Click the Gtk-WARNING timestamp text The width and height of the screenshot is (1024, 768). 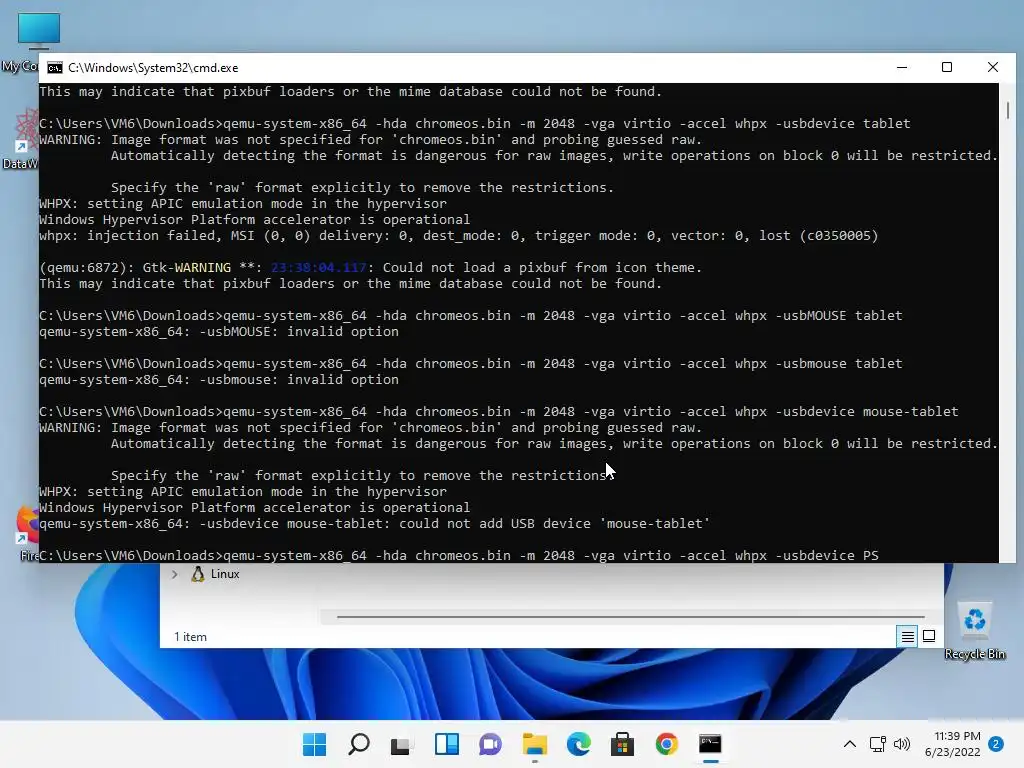pyautogui.click(x=319, y=268)
